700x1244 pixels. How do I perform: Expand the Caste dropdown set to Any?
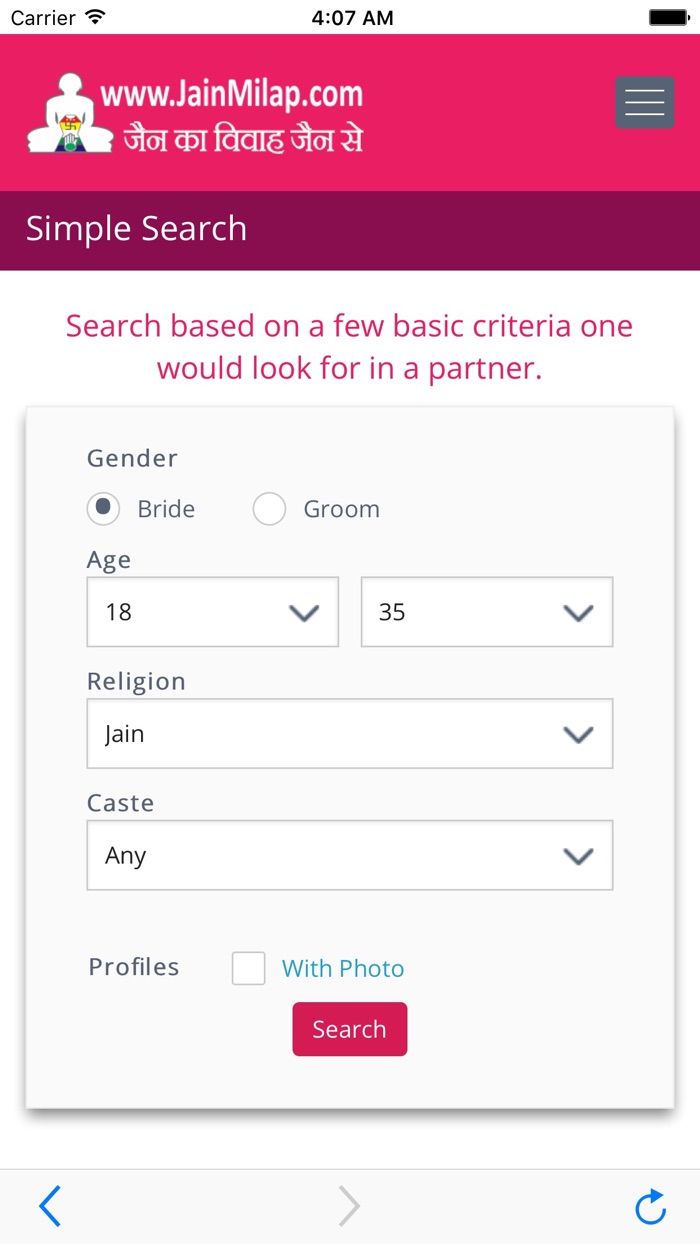[x=349, y=855]
